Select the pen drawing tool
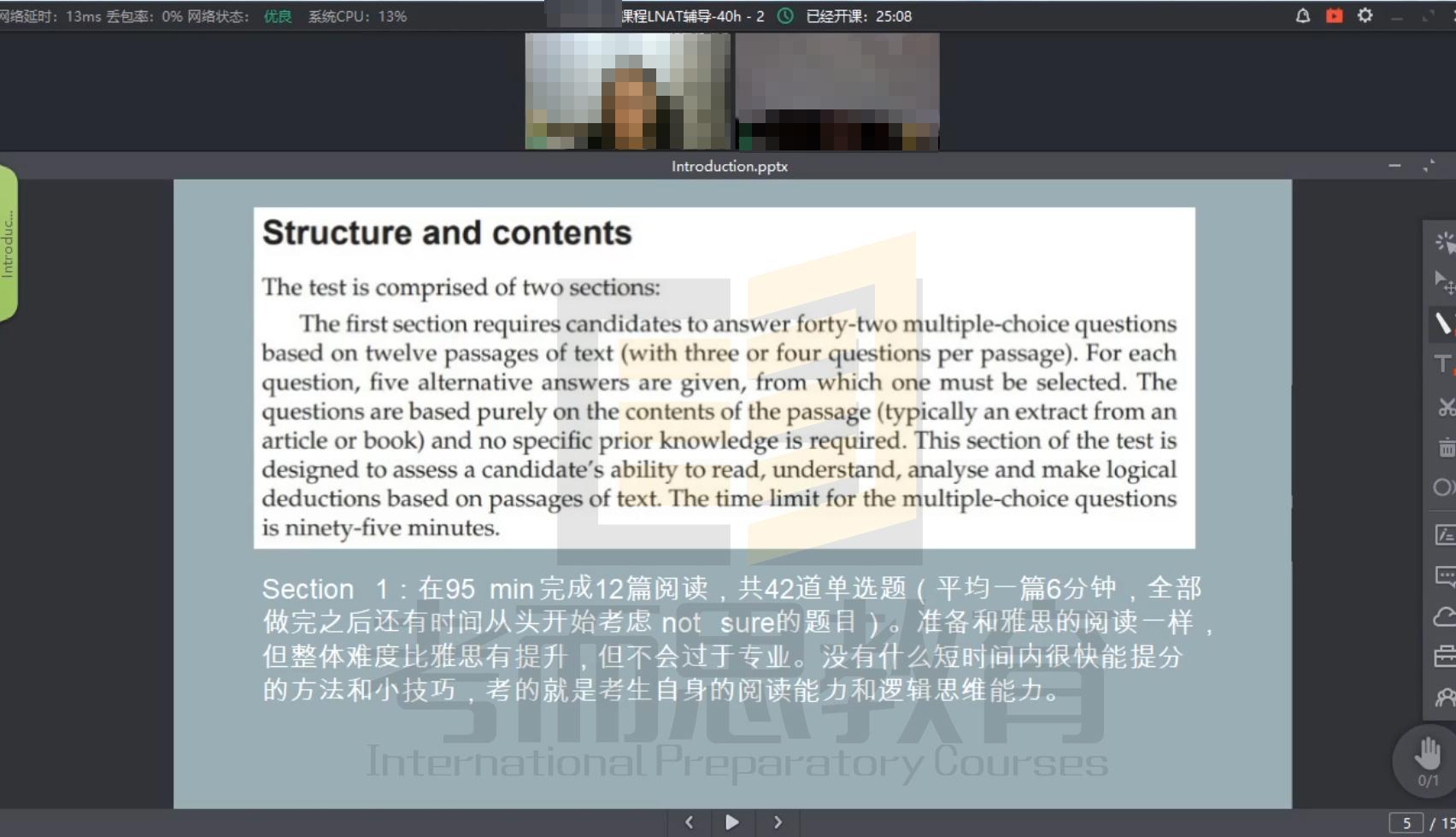 (x=1443, y=323)
